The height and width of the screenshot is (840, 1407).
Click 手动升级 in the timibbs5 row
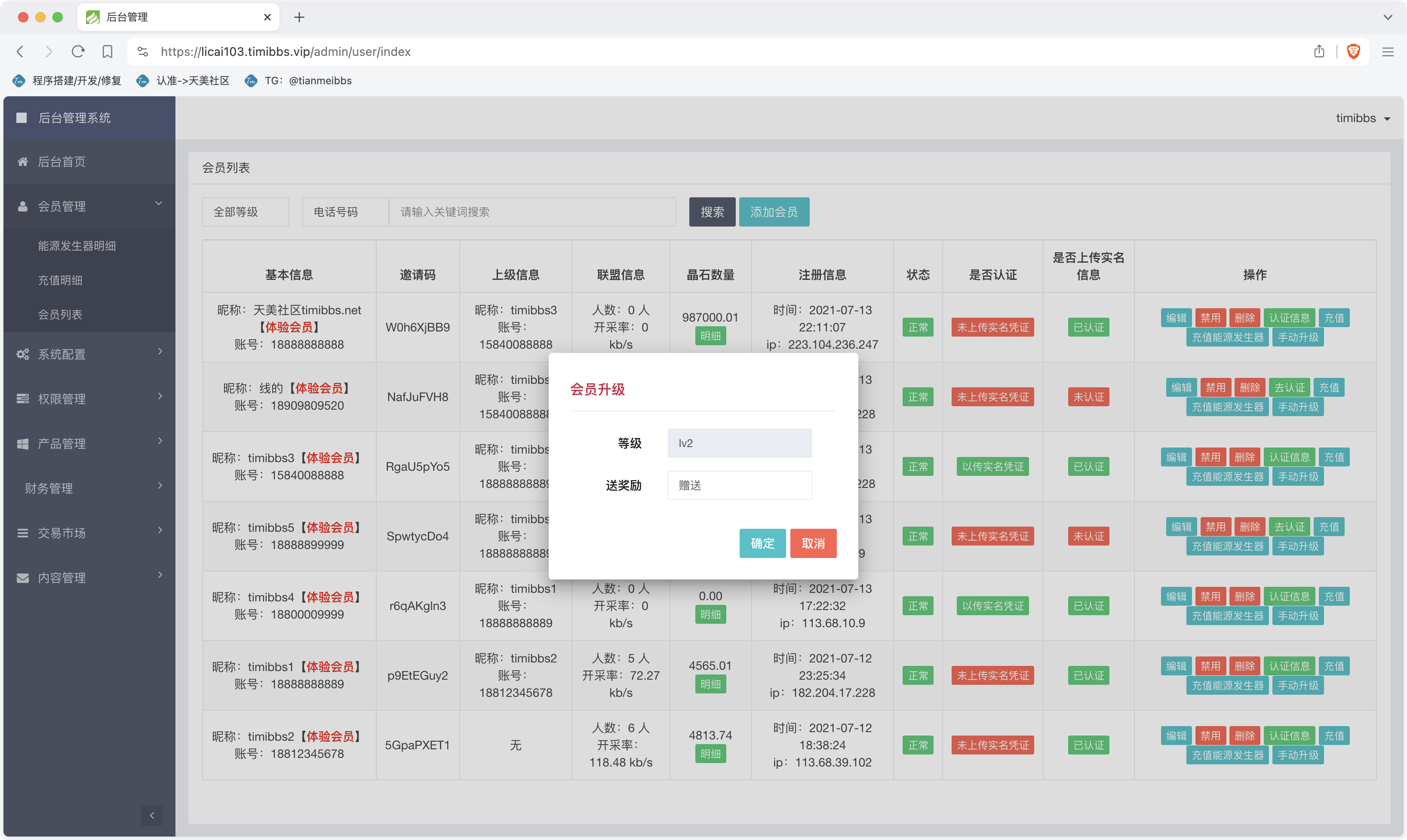[1298, 546]
